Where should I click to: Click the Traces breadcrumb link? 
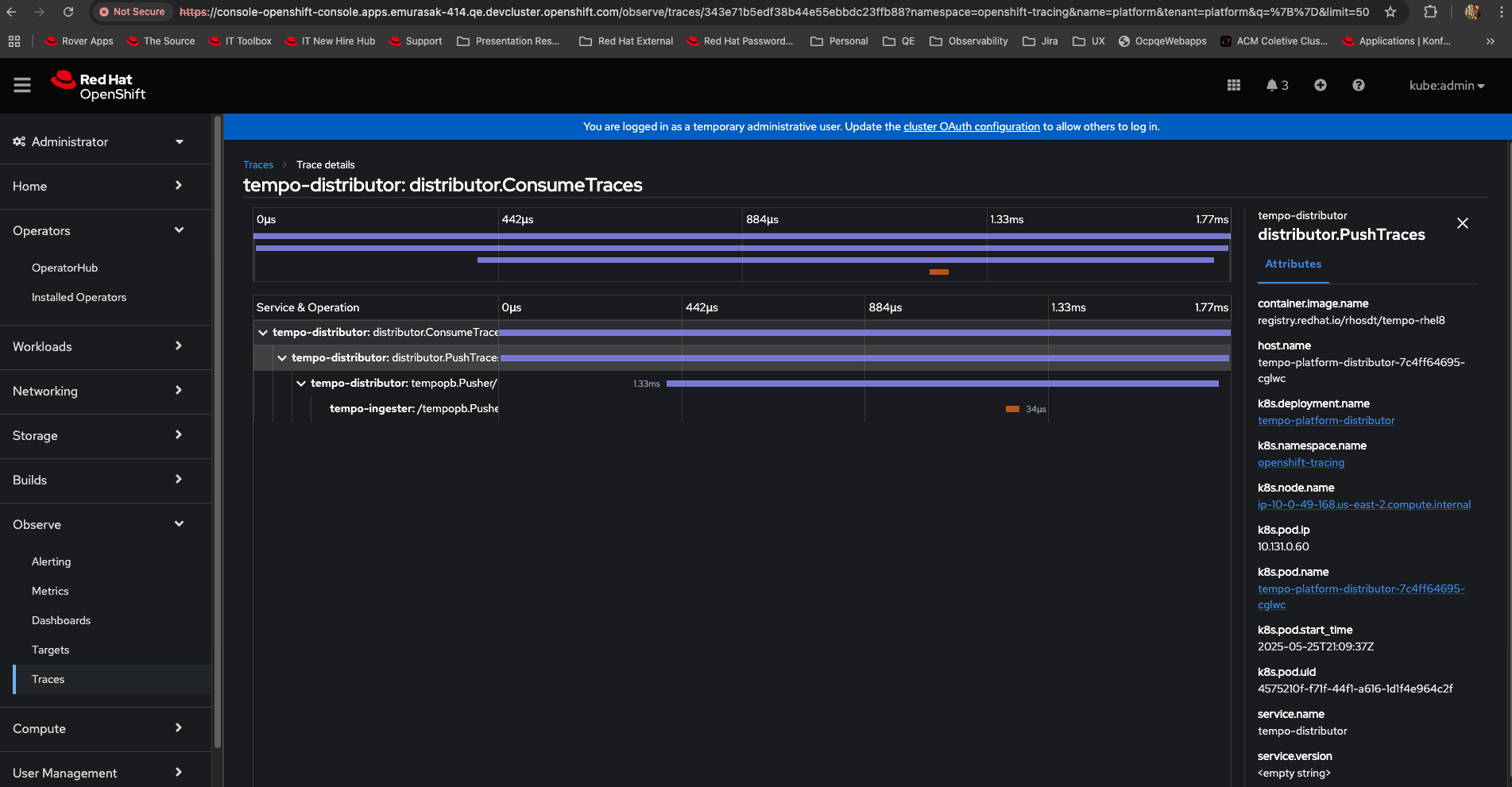point(258,164)
